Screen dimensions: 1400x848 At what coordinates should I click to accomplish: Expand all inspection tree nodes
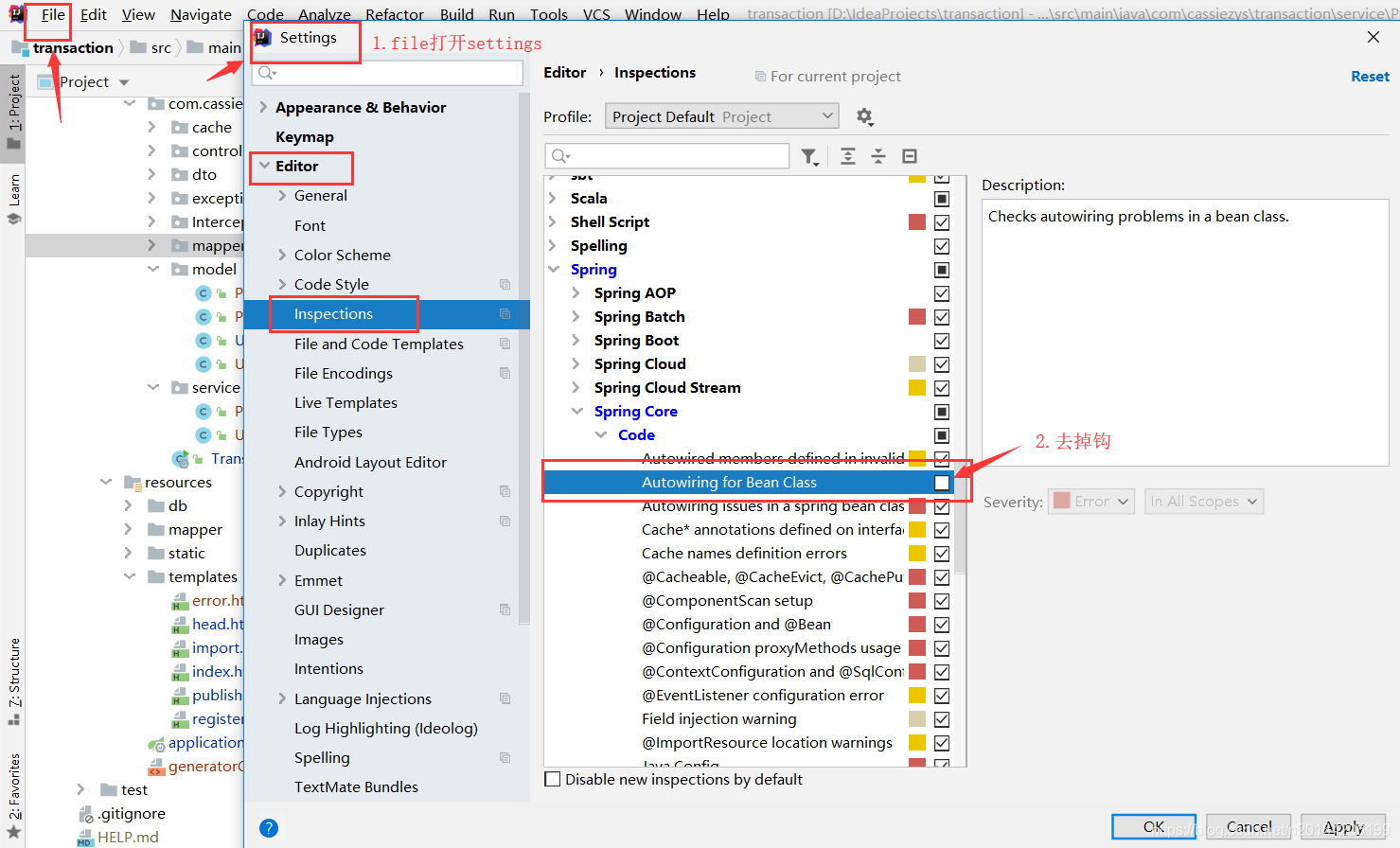pos(846,155)
